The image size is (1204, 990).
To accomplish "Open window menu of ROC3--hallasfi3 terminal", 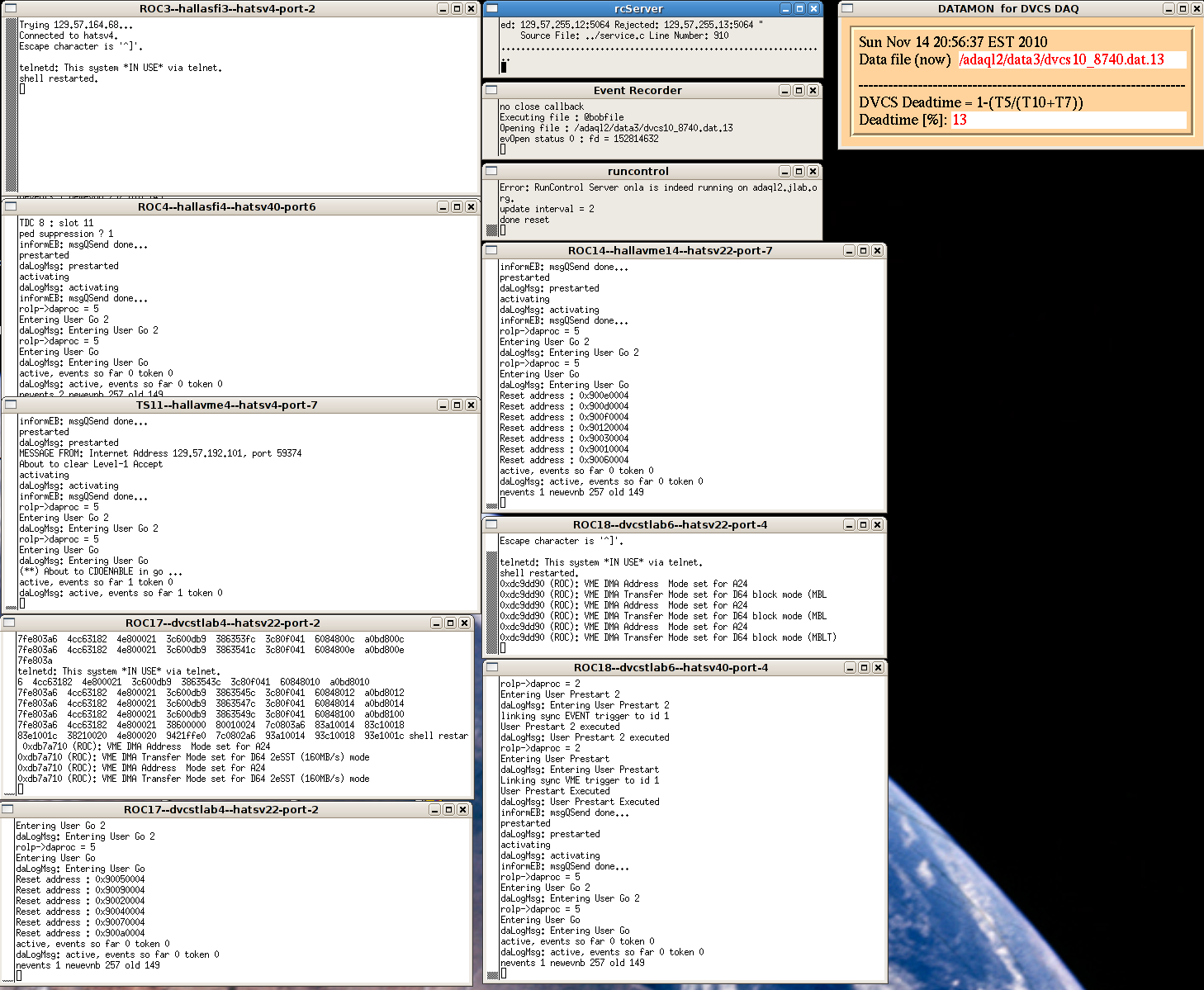I will point(11,8).
